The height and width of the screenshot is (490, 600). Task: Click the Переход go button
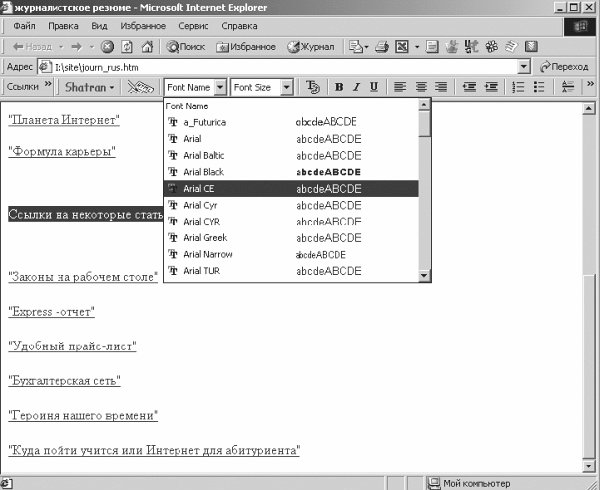tap(564, 67)
